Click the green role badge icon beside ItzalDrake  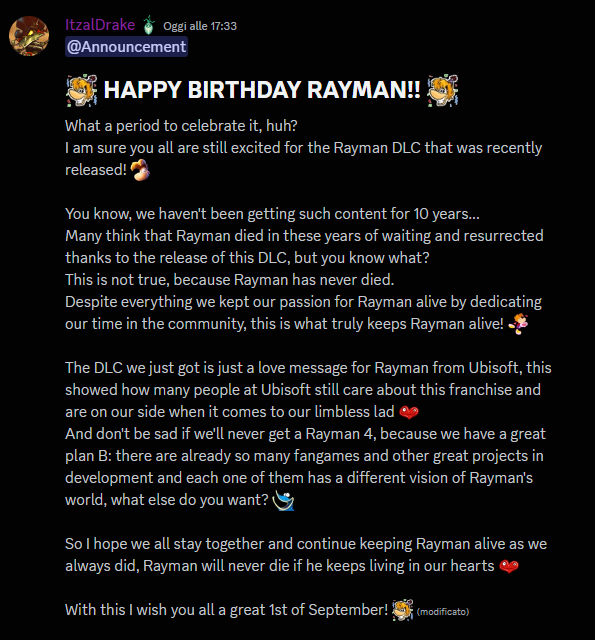coord(149,25)
